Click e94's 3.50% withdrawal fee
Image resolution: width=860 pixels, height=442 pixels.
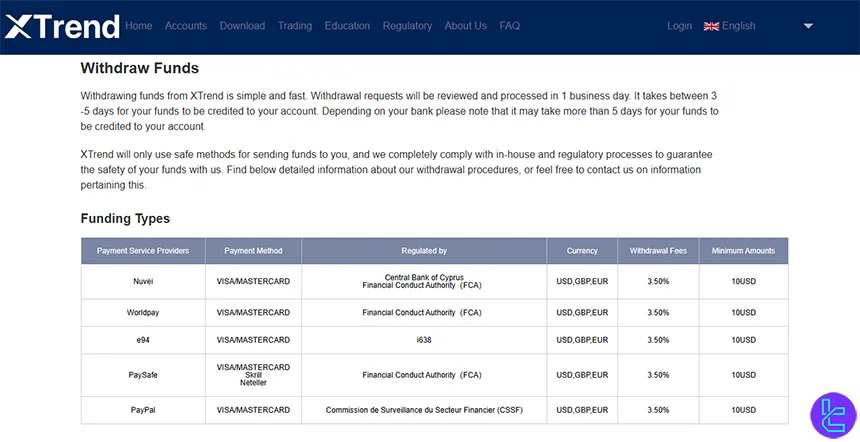[658, 340]
